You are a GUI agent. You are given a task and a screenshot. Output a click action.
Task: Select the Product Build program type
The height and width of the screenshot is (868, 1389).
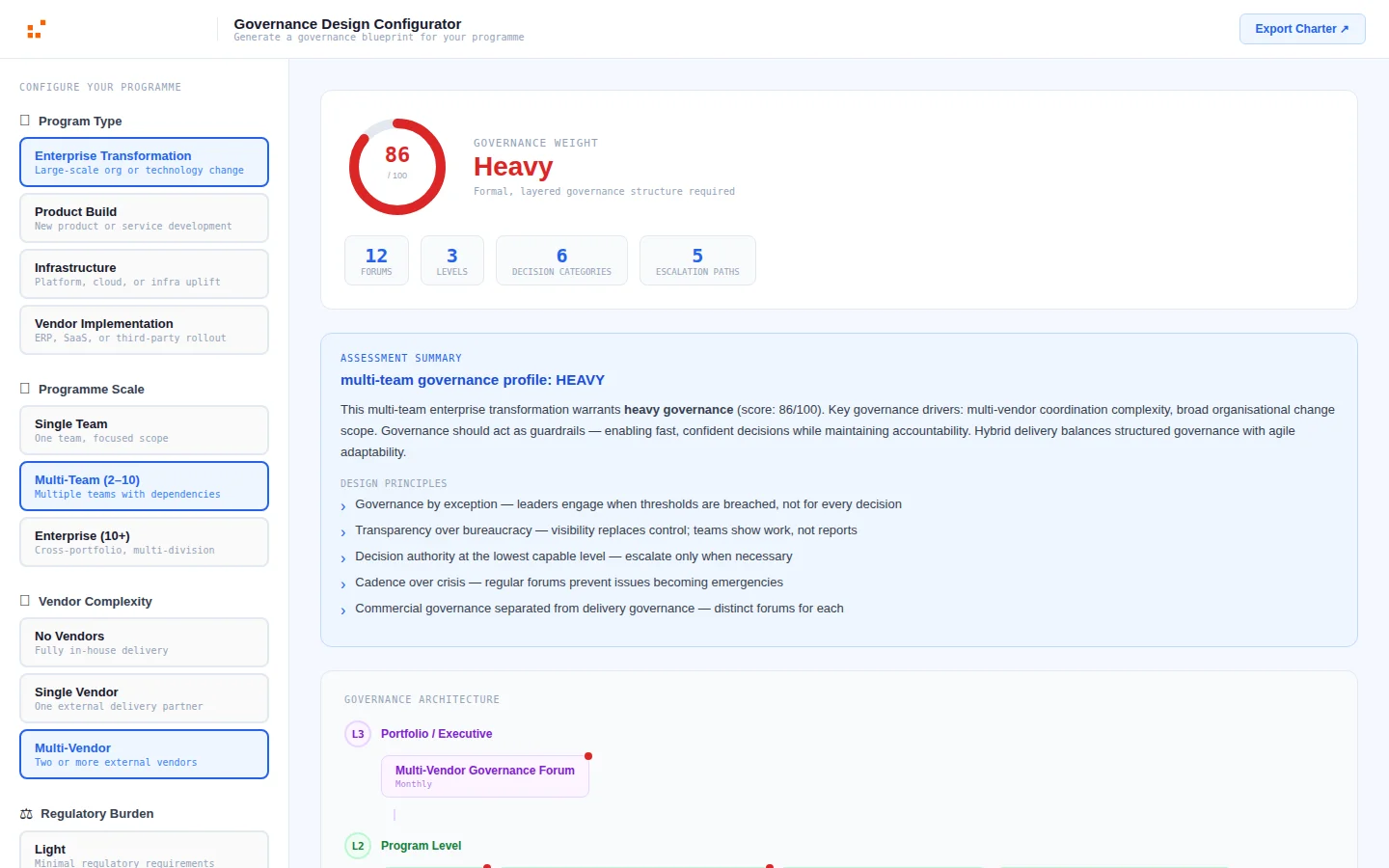tap(144, 218)
